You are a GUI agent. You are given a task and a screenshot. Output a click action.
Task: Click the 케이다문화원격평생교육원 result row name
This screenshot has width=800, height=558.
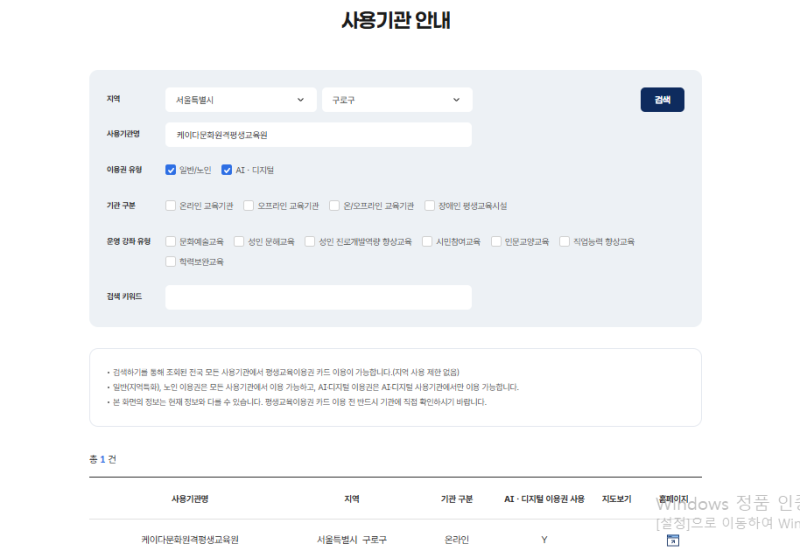[x=190, y=540]
